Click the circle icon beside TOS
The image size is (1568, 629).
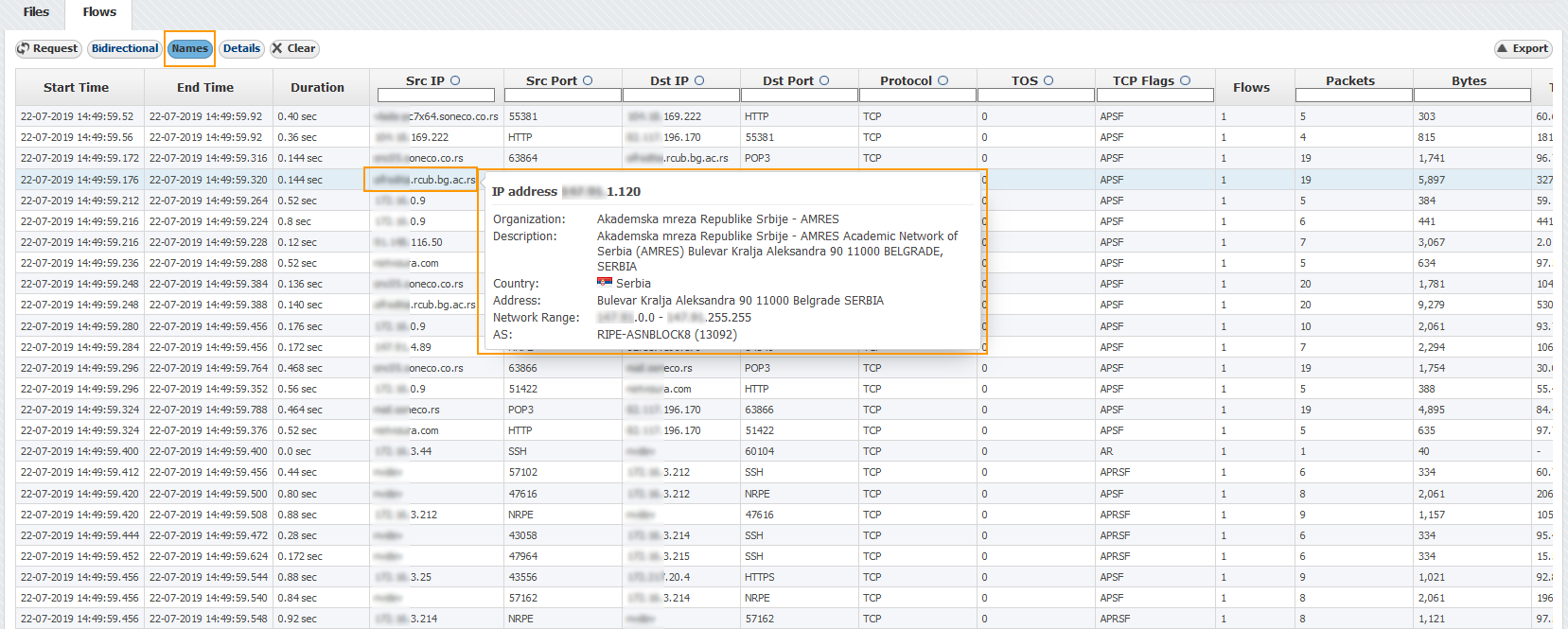click(x=1048, y=80)
